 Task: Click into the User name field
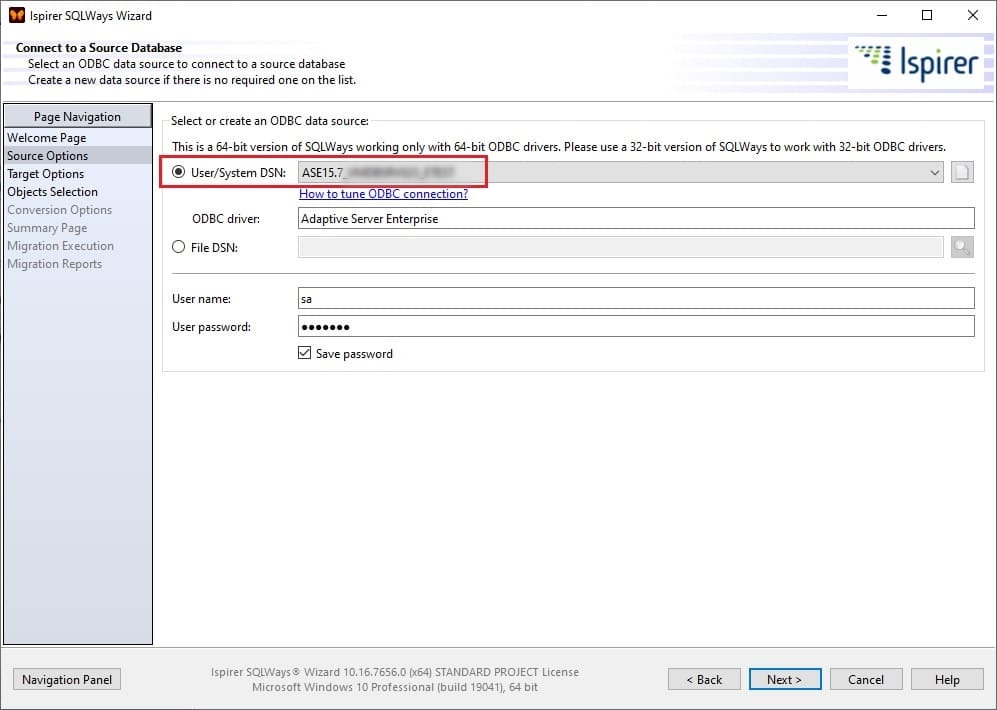coord(635,298)
